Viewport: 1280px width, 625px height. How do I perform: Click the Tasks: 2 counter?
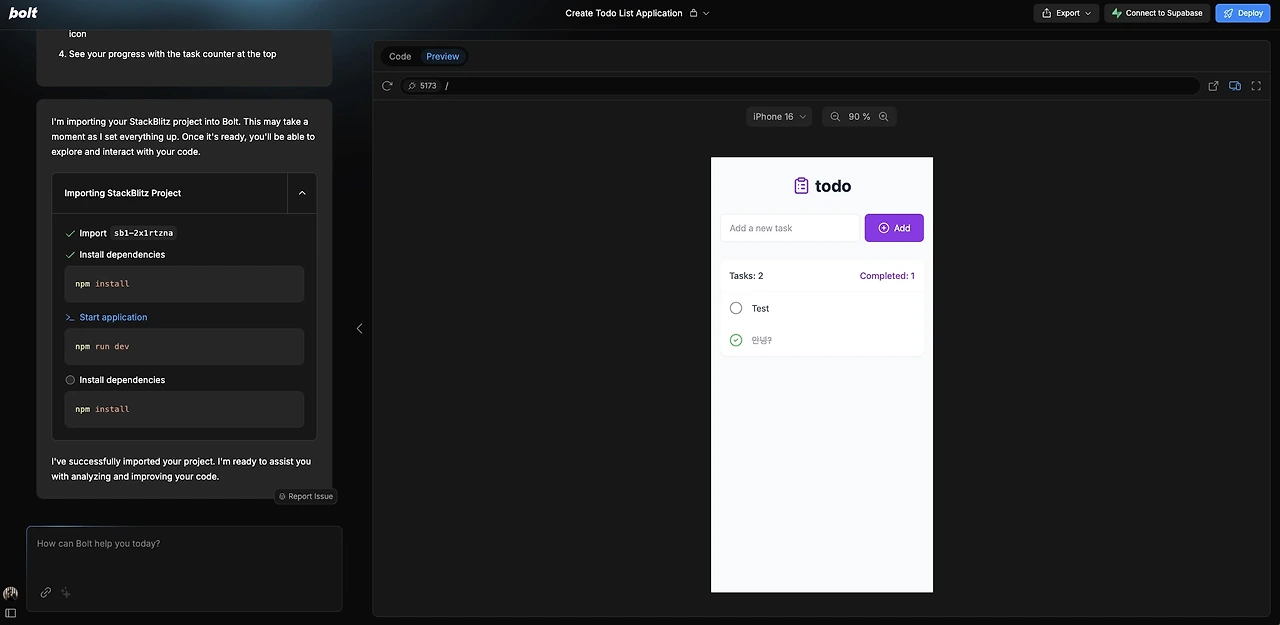click(746, 276)
